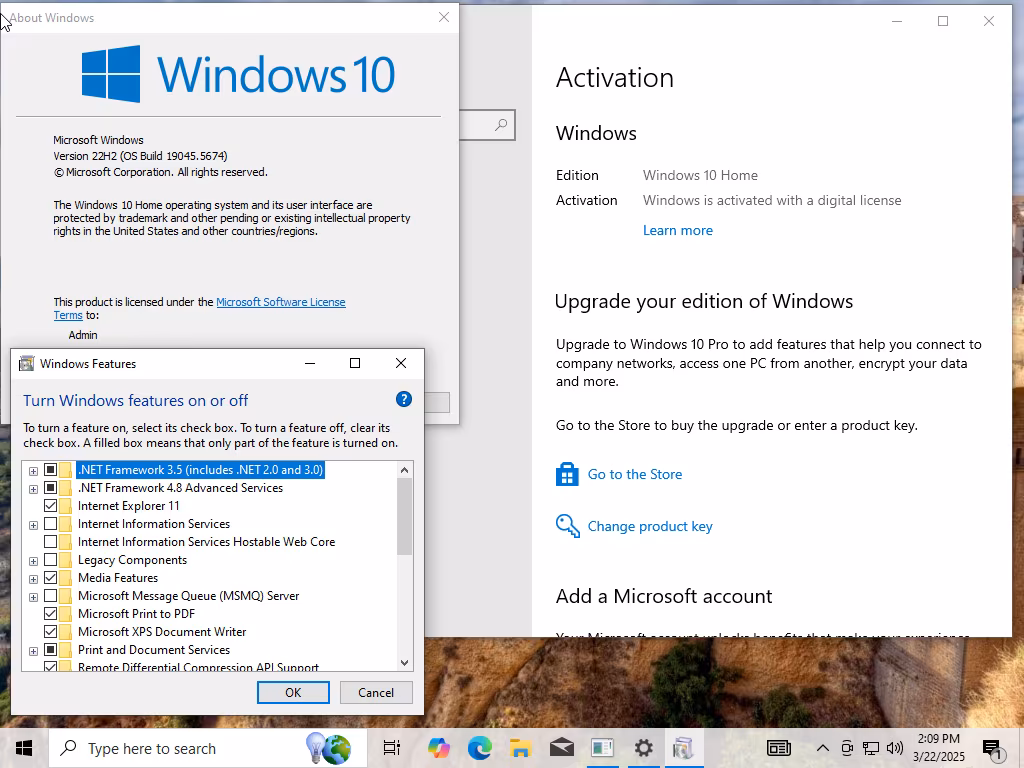The image size is (1024, 768).
Task: Open Task View on the taskbar
Action: (392, 748)
